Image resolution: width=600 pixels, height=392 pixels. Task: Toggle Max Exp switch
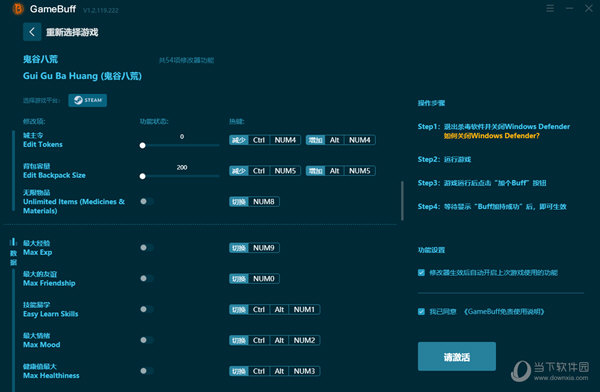(147, 248)
